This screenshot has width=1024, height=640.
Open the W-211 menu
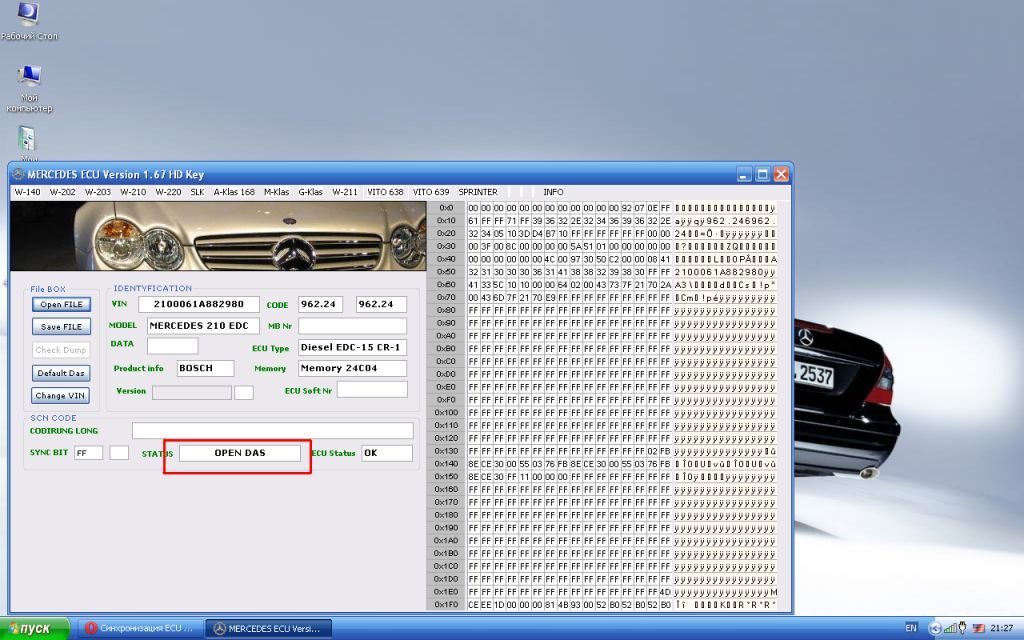click(345, 192)
